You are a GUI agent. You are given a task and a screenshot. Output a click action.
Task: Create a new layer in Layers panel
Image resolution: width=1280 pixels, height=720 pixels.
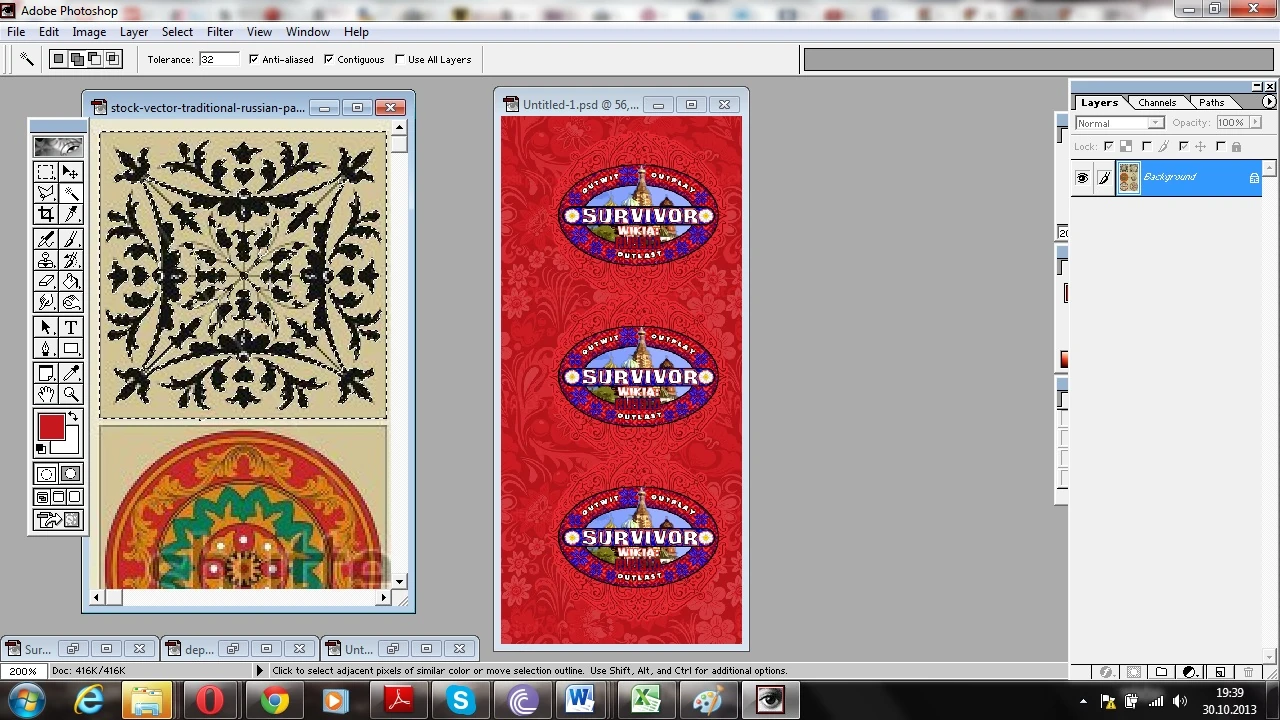click(1220, 672)
